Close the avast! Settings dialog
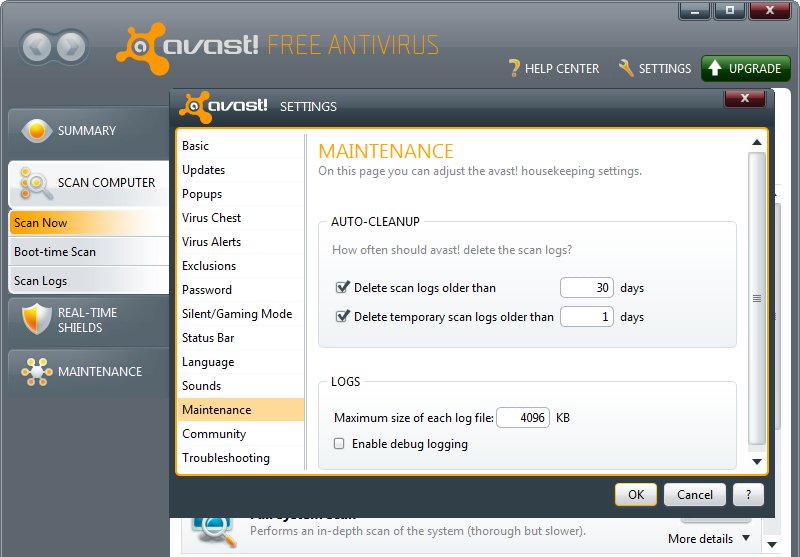 point(745,98)
